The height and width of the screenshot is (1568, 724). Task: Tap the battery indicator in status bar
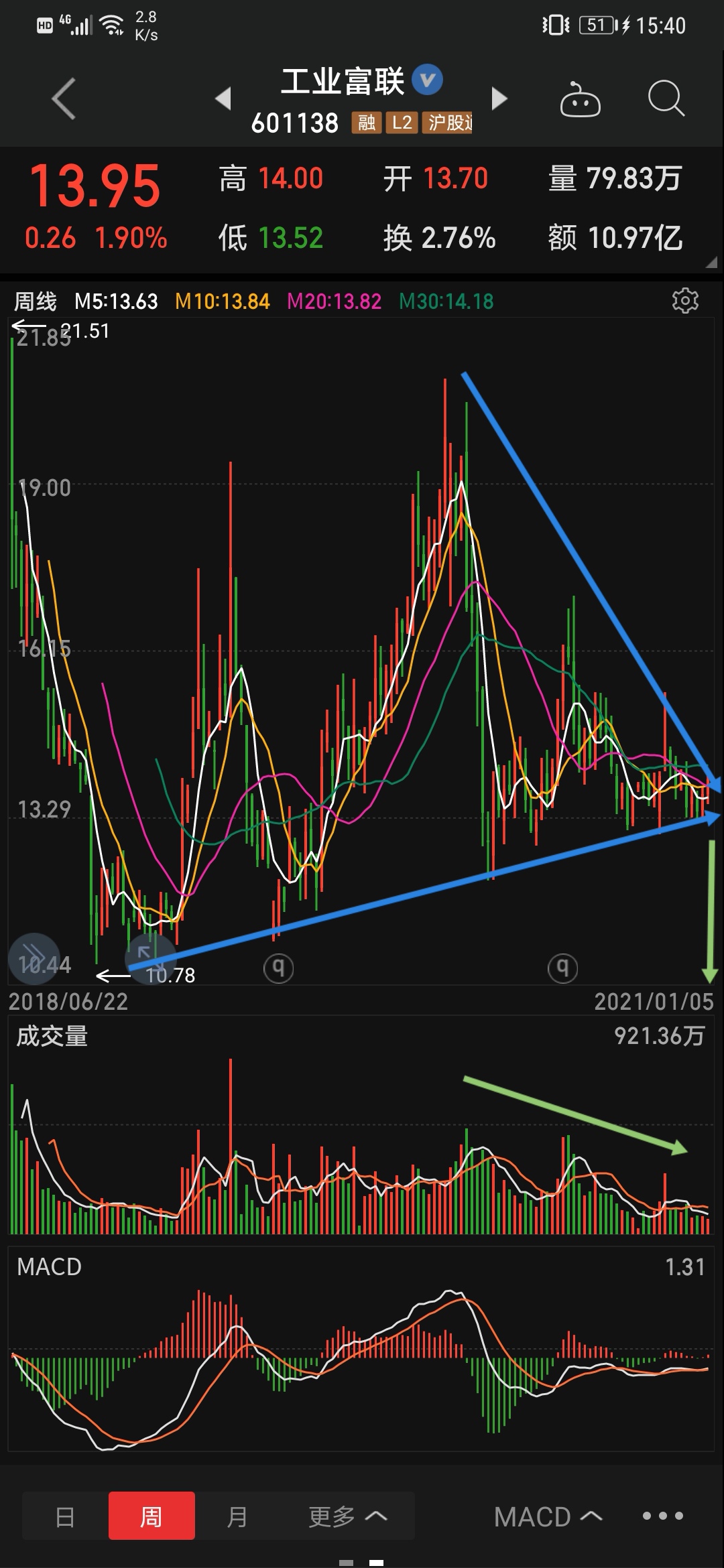point(599,25)
